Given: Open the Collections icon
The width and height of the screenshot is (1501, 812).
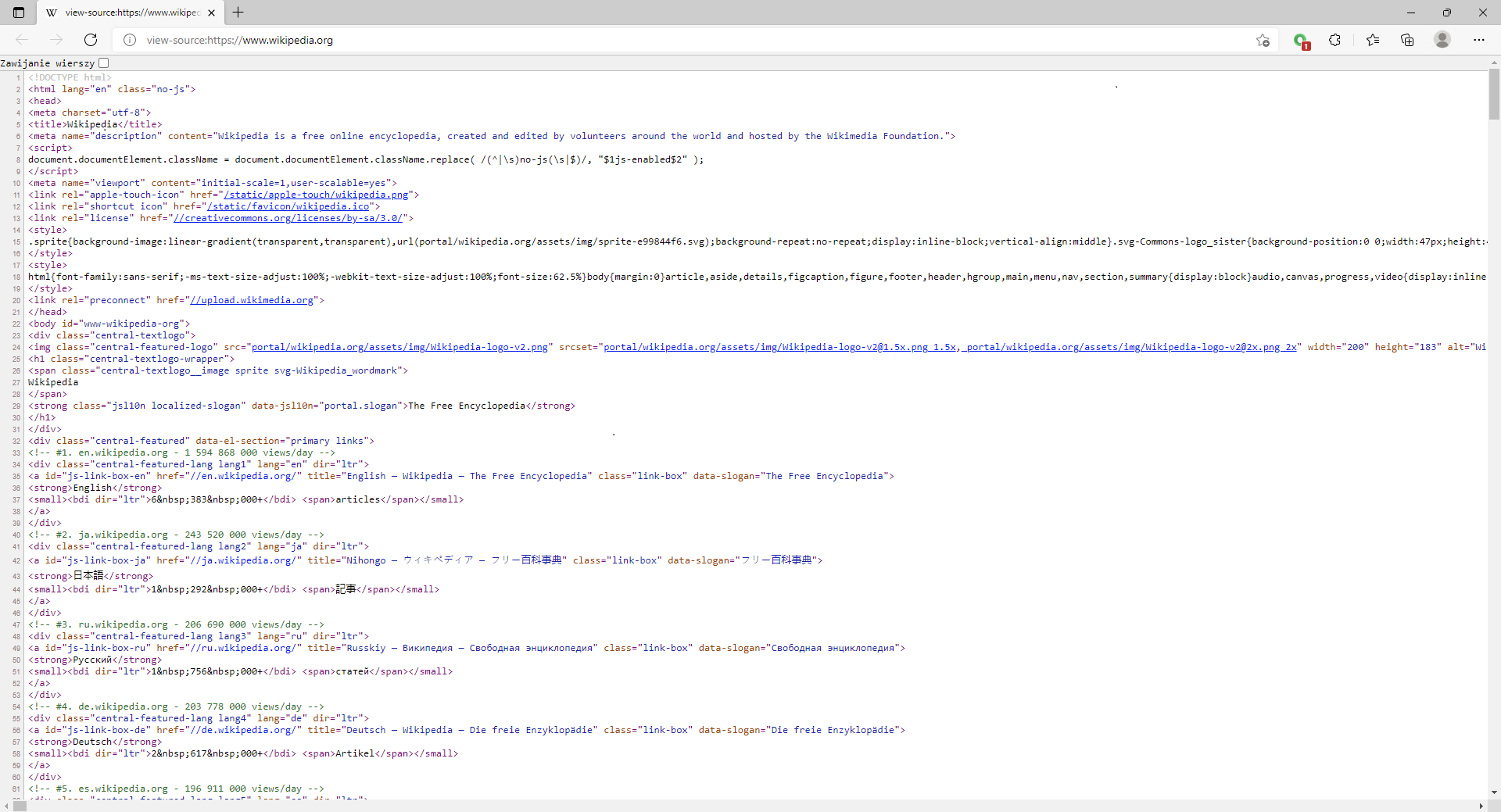Looking at the screenshot, I should point(1407,40).
